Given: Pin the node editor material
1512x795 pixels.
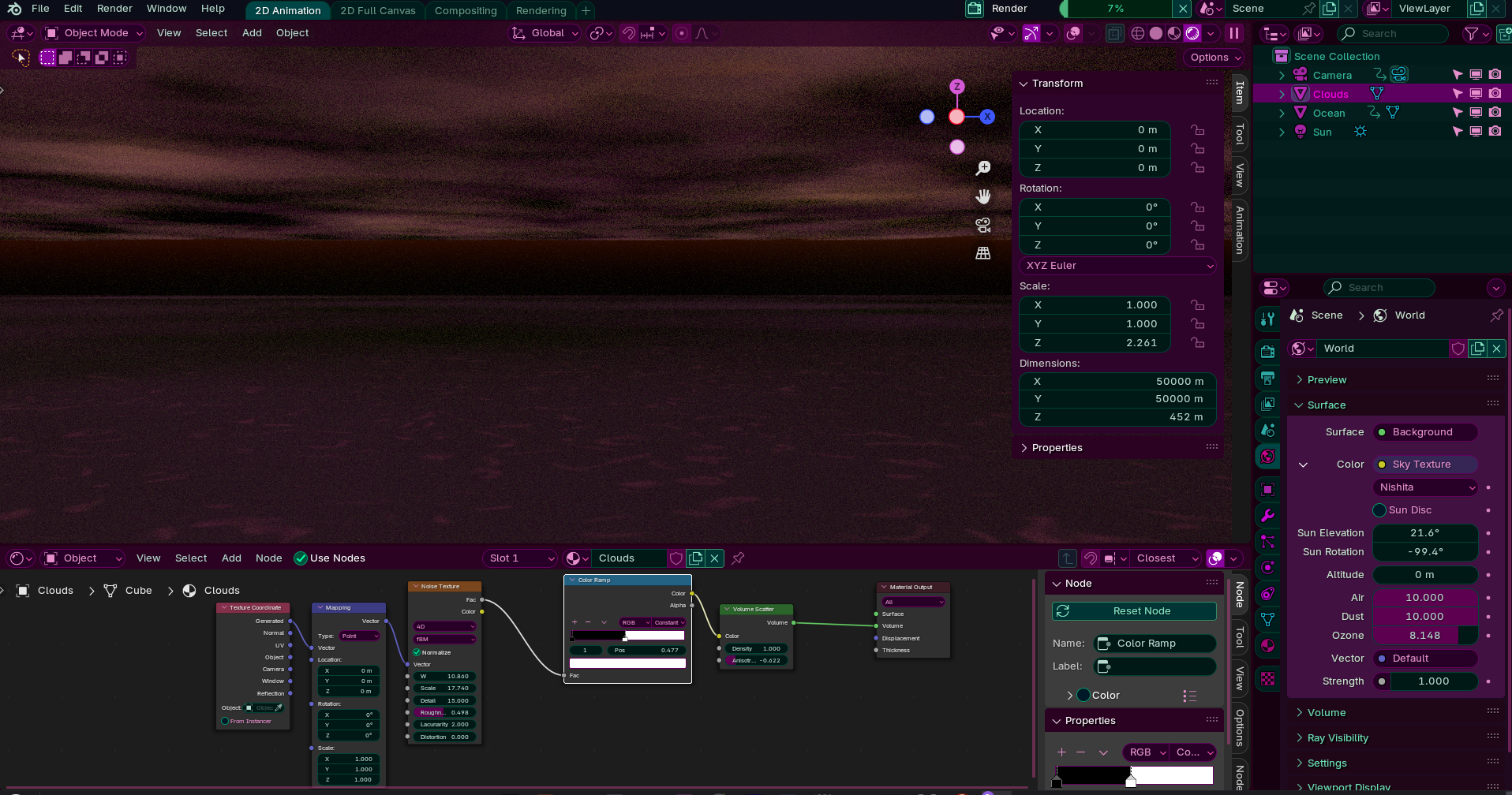Looking at the screenshot, I should pyautogui.click(x=738, y=558).
